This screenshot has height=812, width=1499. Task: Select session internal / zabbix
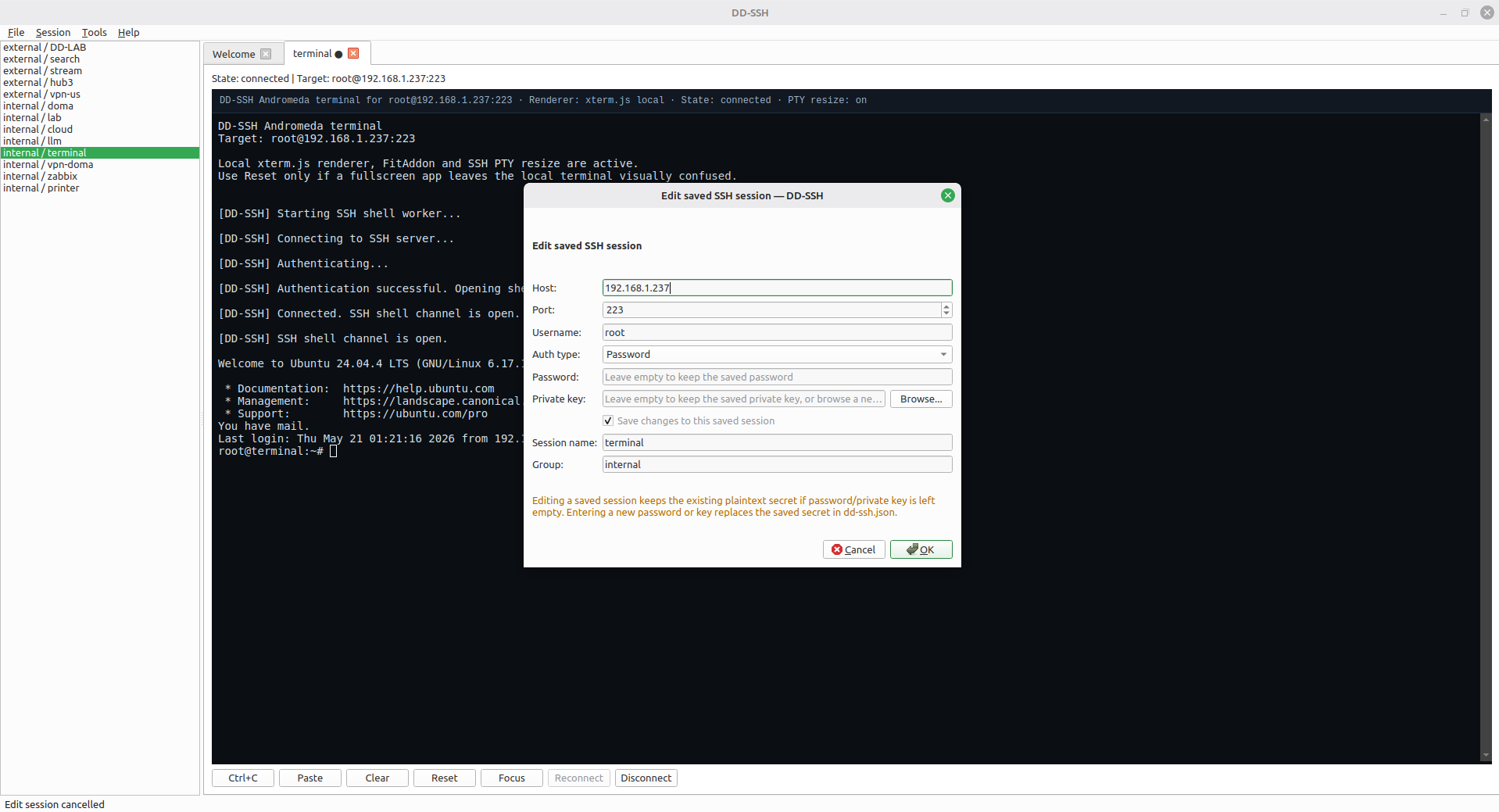pos(100,177)
